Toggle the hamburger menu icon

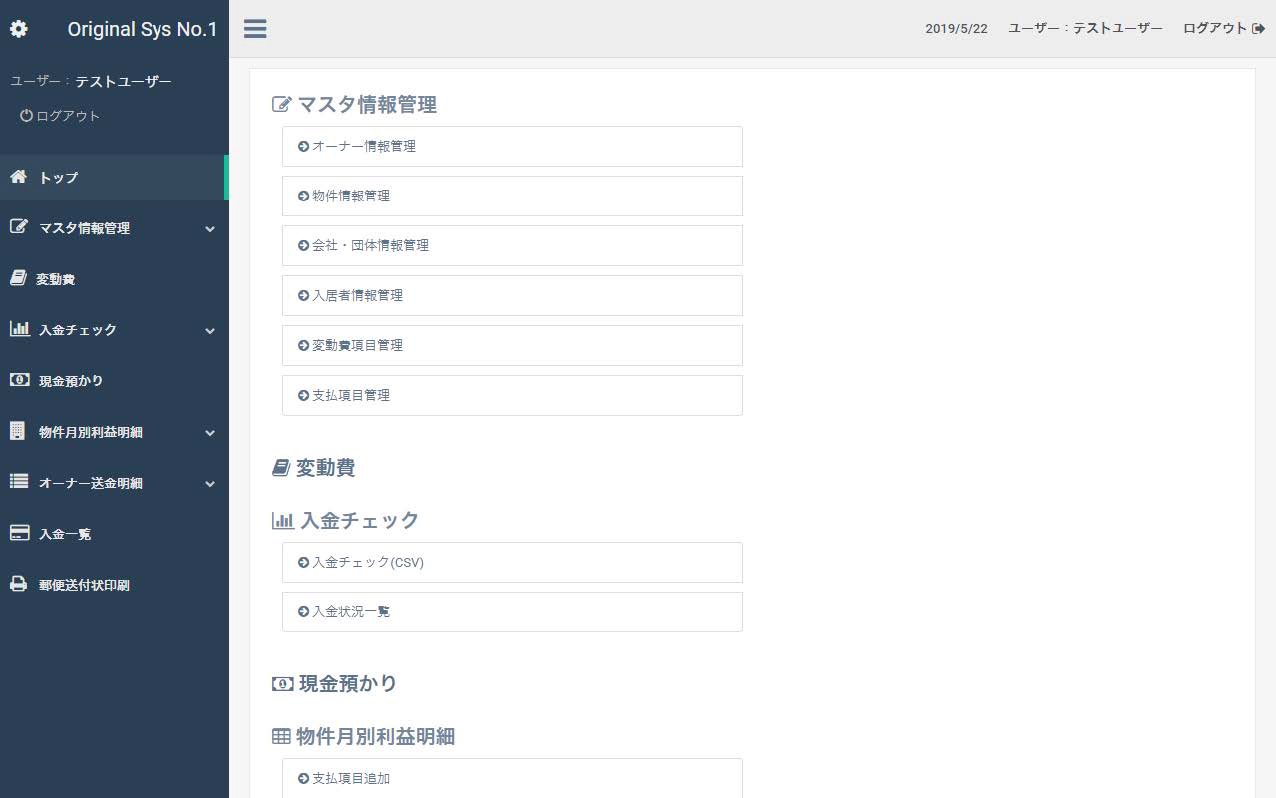pyautogui.click(x=255, y=29)
